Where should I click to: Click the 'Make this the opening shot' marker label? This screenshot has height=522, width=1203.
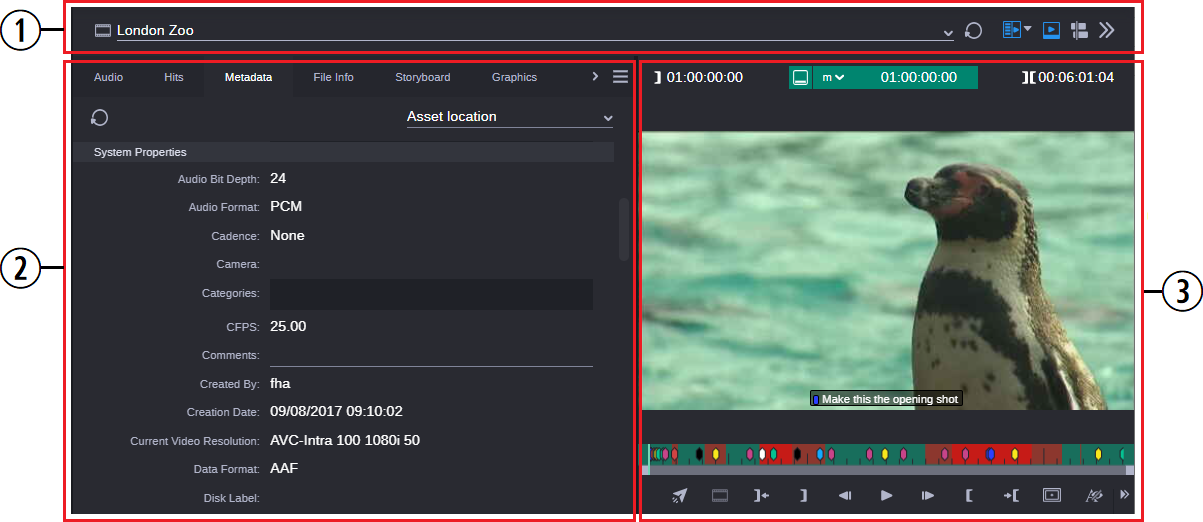pos(886,399)
